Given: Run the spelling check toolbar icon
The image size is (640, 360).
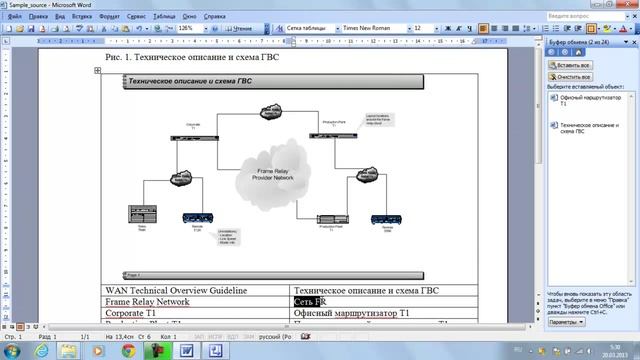Looking at the screenshot, I should point(79,29).
